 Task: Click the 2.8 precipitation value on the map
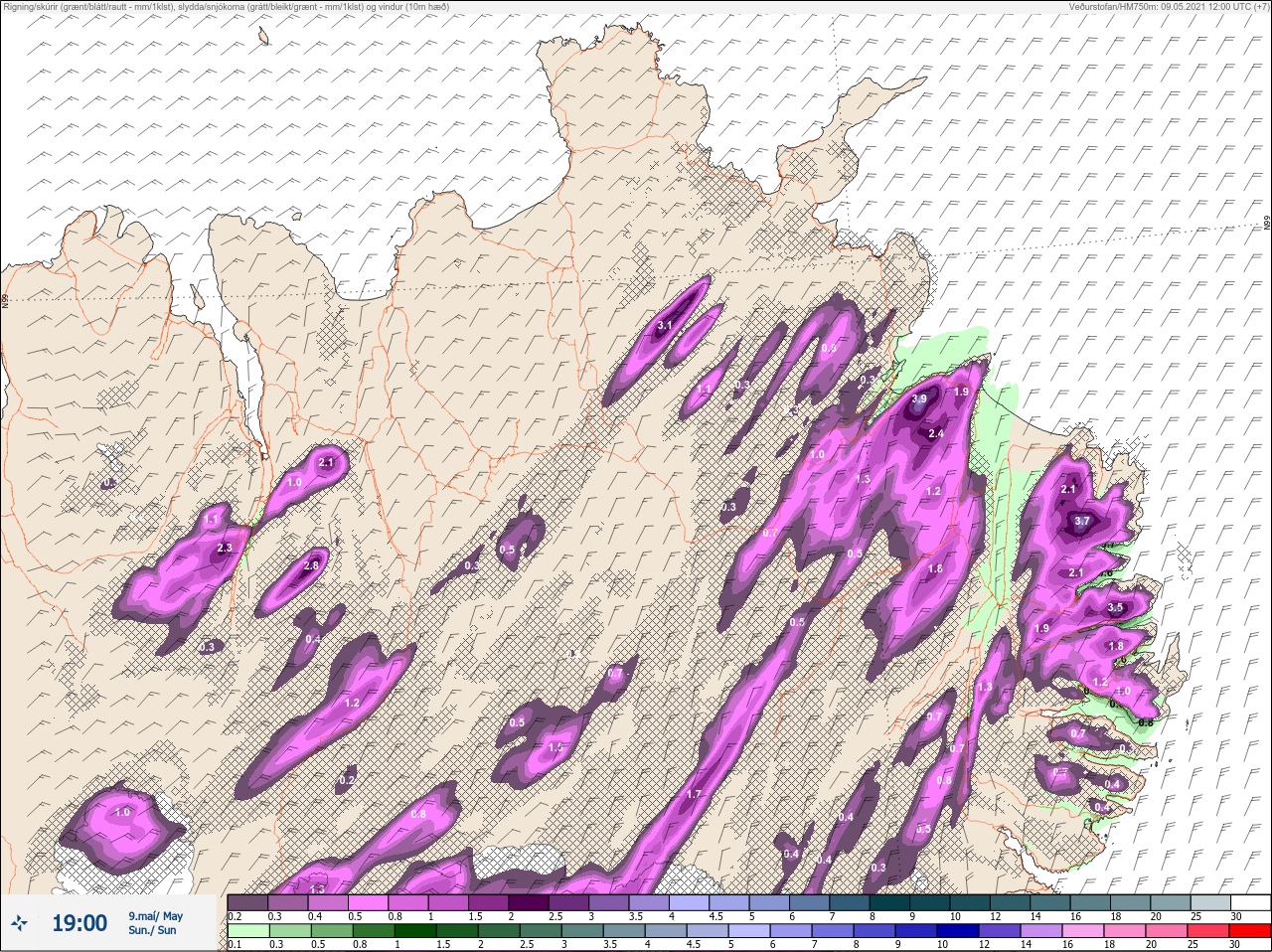tap(311, 565)
